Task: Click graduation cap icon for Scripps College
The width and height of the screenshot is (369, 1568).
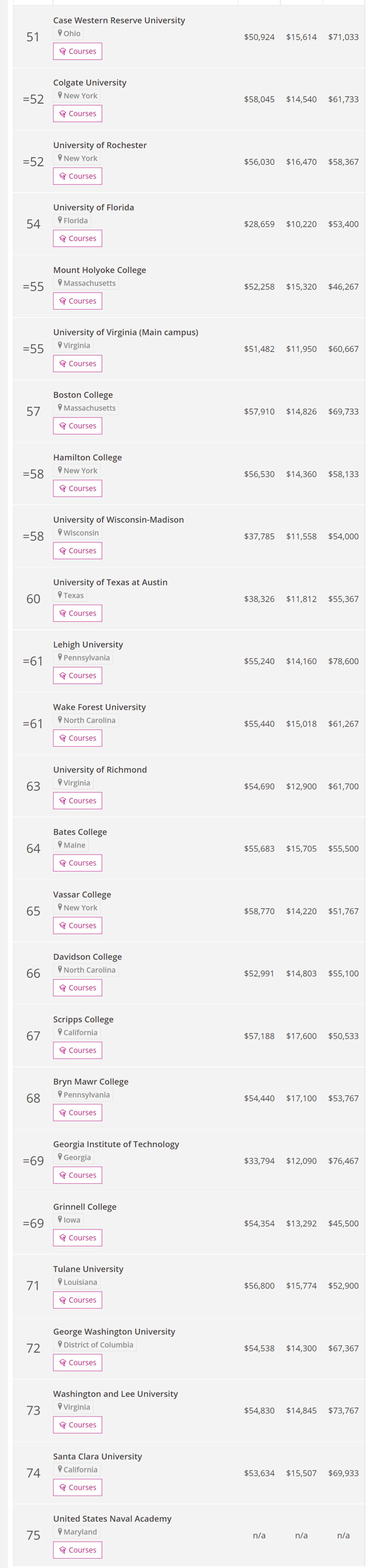Action: point(63,1050)
